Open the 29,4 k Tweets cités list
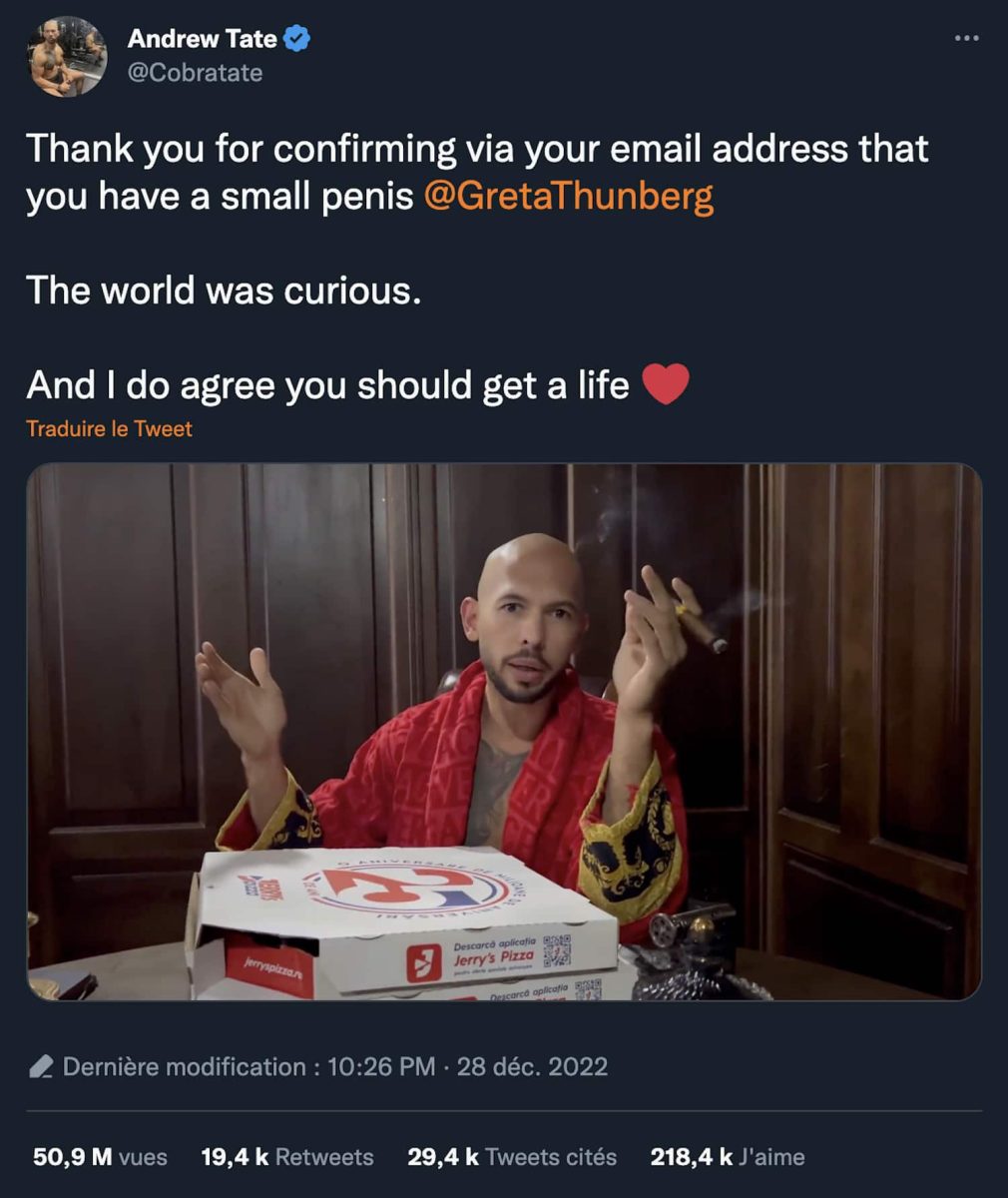Screen dimensions: 1008x1198 (x=512, y=1157)
